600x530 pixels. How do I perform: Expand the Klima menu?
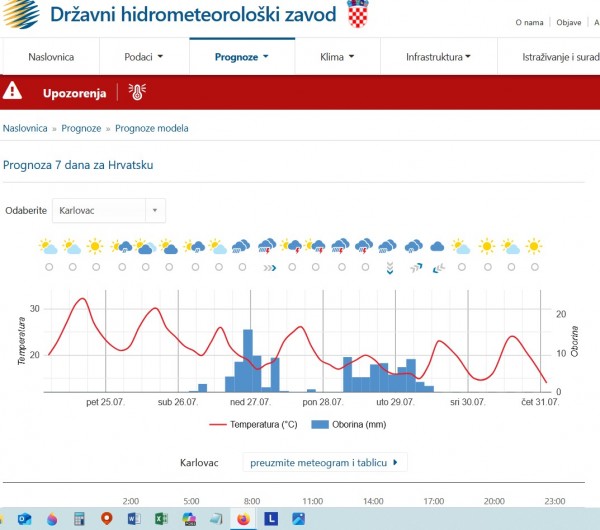click(x=337, y=57)
